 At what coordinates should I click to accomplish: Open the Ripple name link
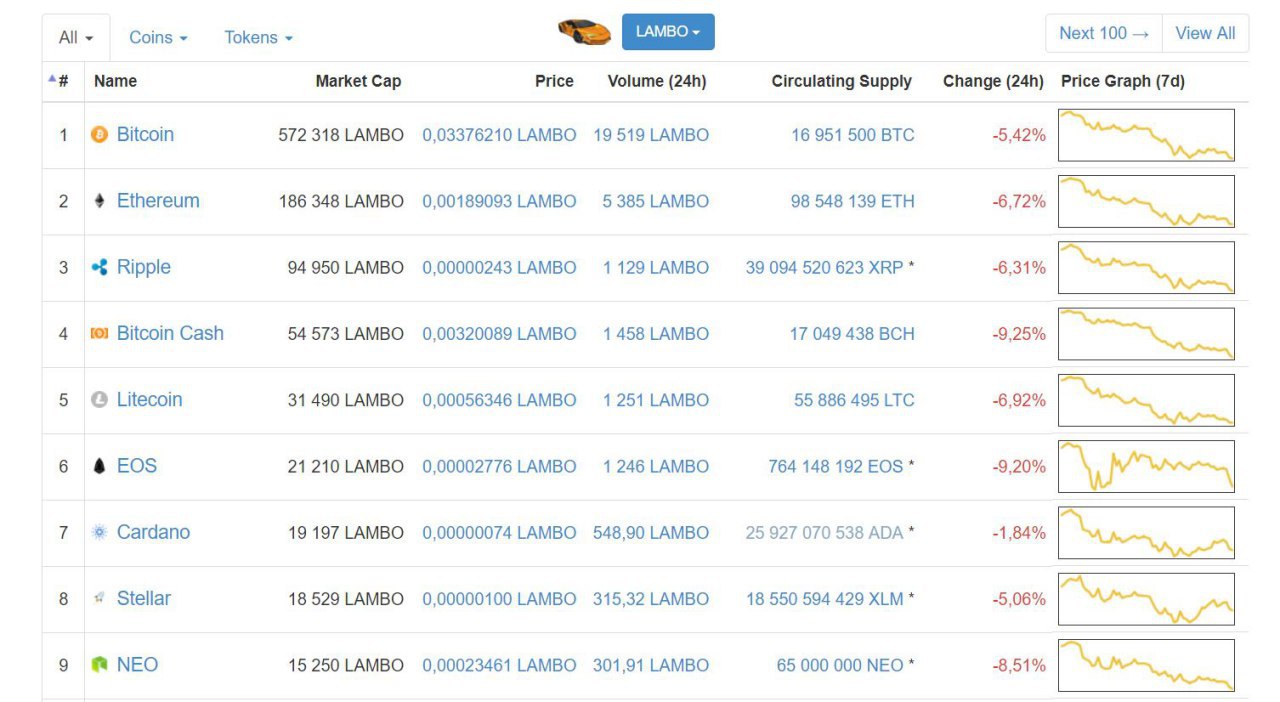coord(144,267)
